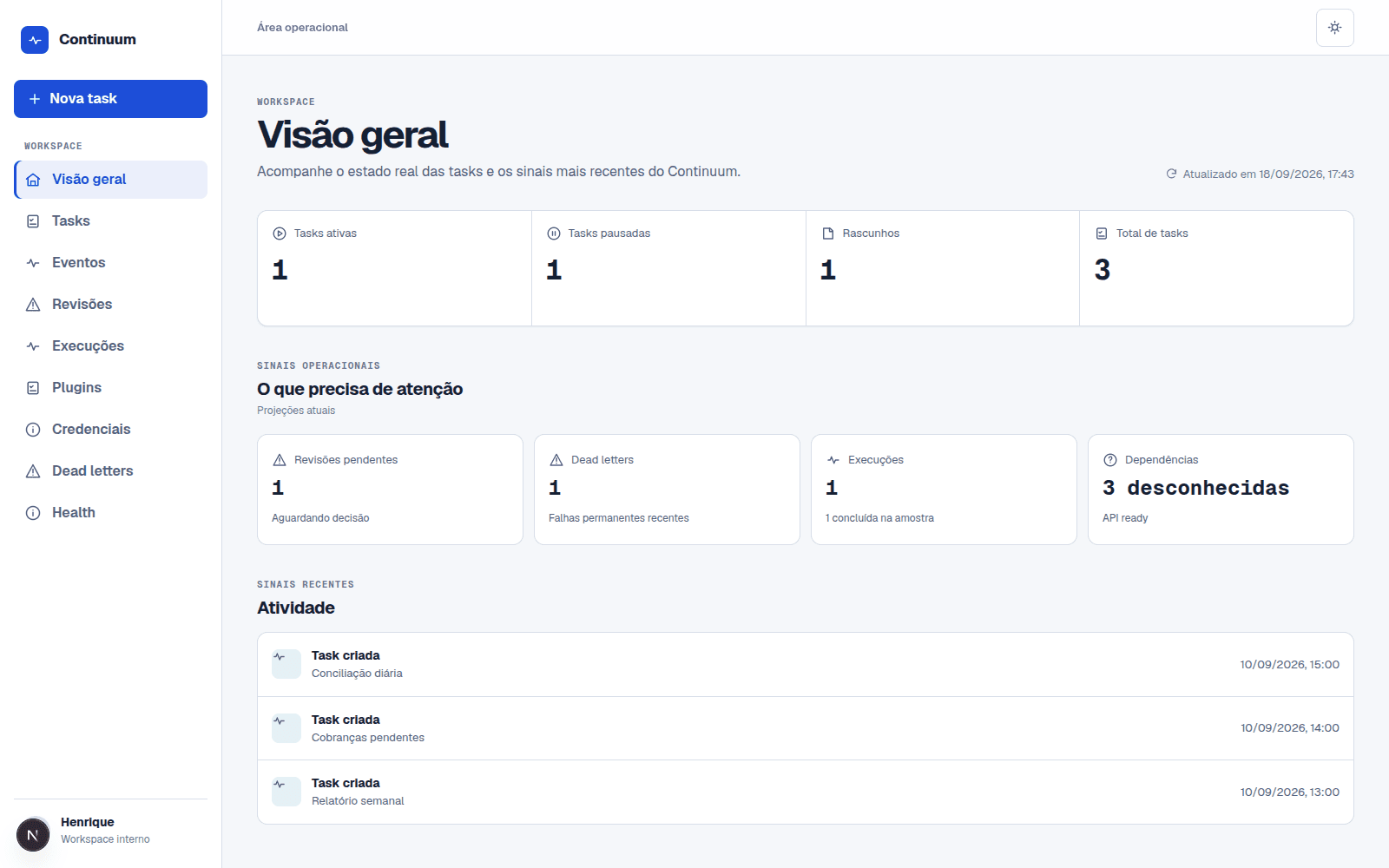Image resolution: width=1389 pixels, height=868 pixels.
Task: Open the Dependências desconhecidas card
Action: pyautogui.click(x=1221, y=490)
